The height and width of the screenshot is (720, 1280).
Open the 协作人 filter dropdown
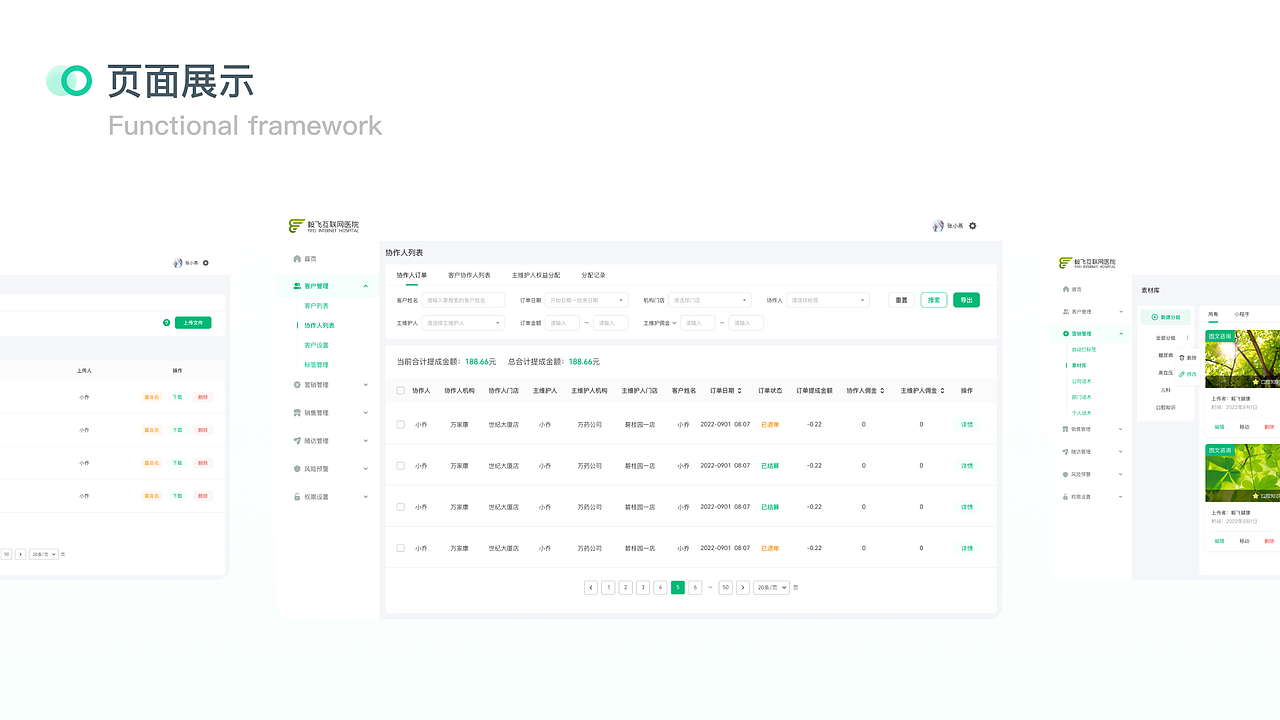point(828,300)
